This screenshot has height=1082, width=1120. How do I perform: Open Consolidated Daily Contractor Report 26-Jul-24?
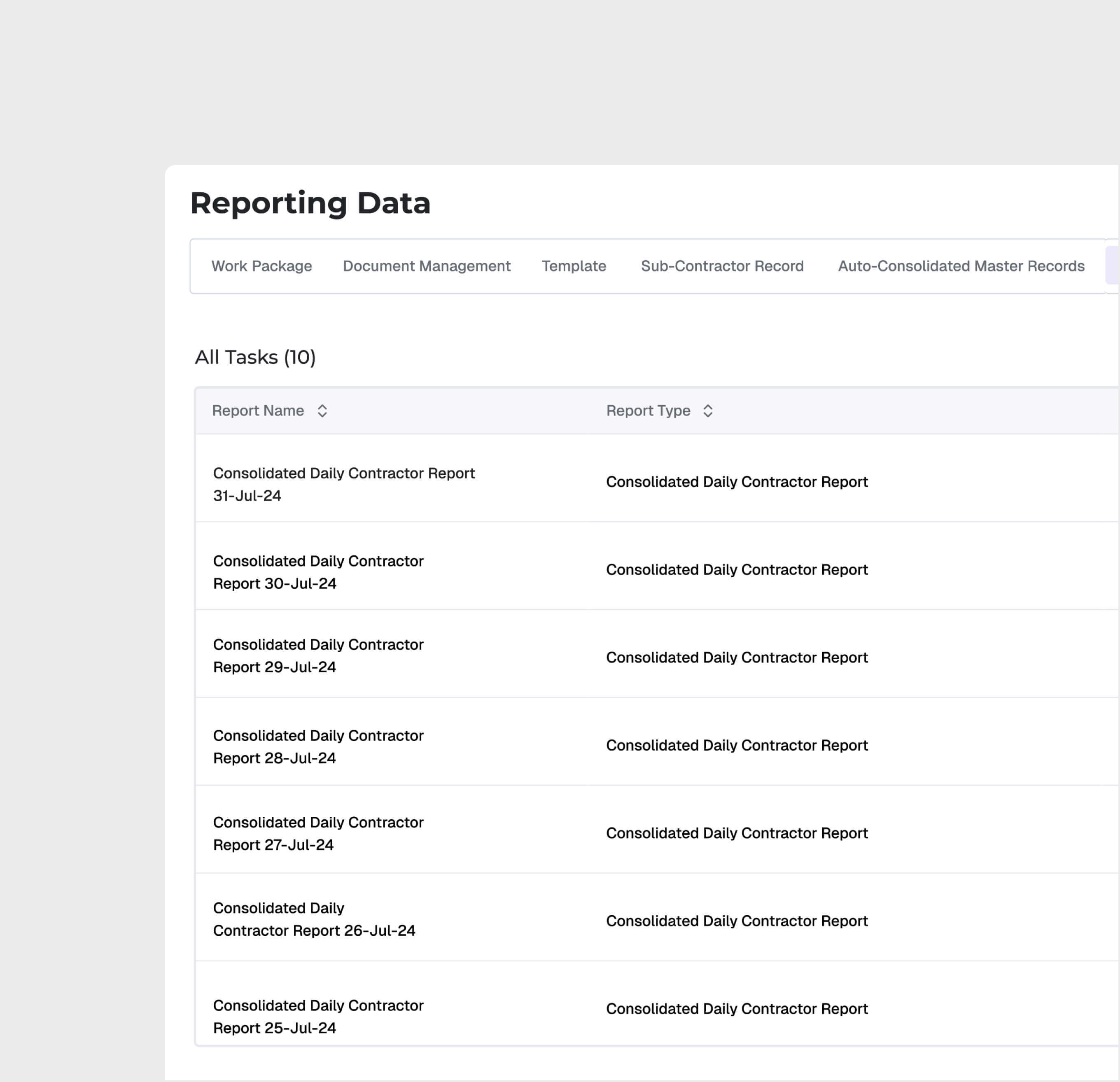point(314,919)
